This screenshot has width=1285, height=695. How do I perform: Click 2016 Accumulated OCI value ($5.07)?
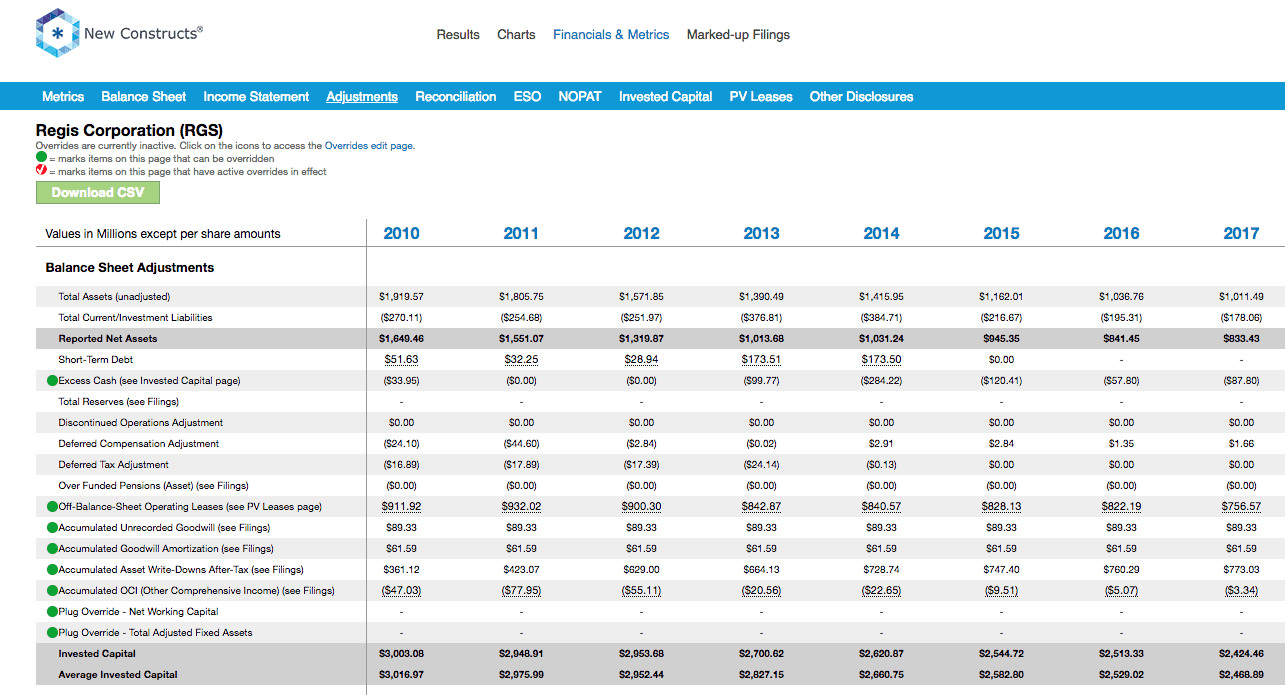(1121, 591)
